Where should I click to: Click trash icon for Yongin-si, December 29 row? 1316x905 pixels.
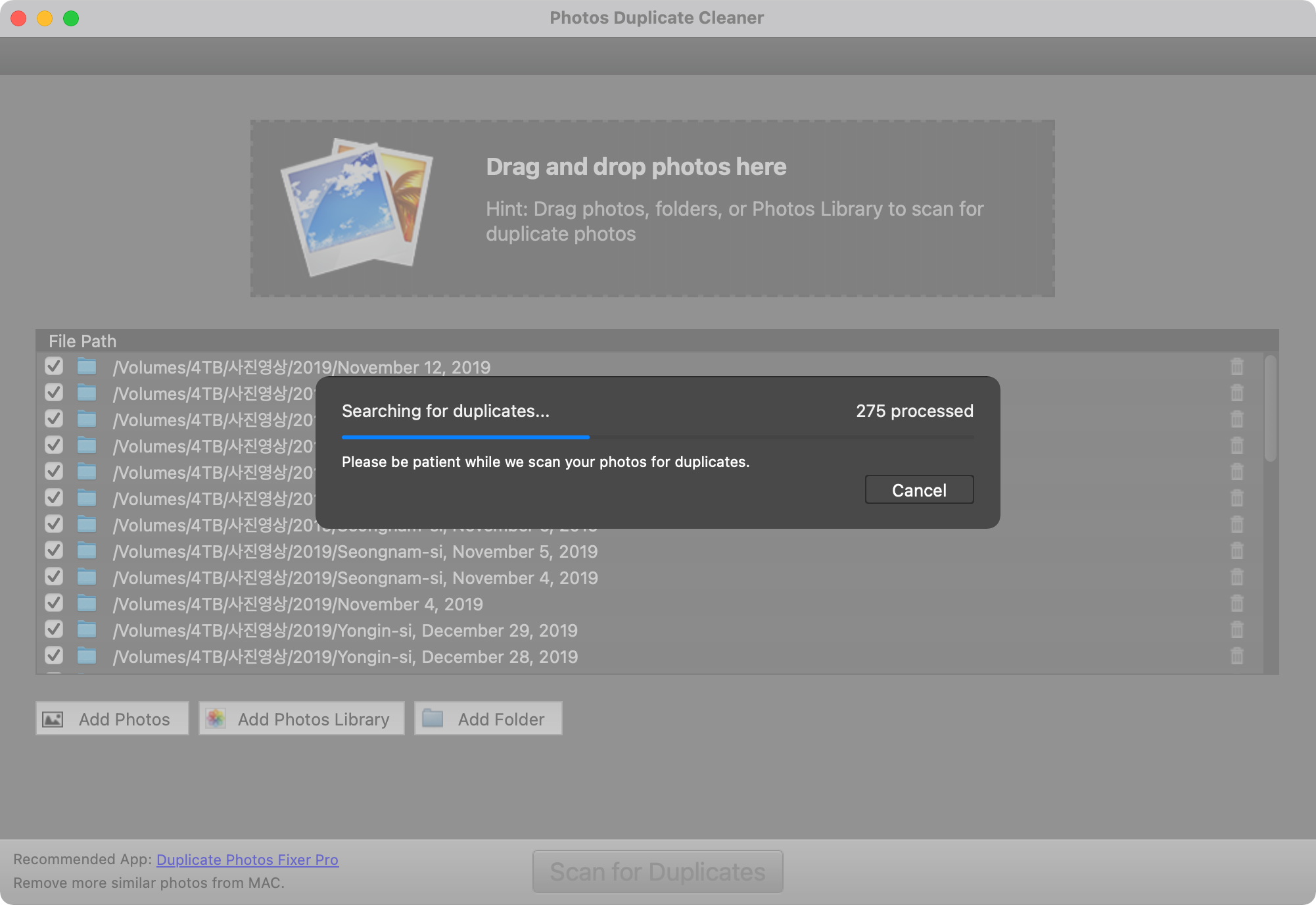(x=1236, y=629)
